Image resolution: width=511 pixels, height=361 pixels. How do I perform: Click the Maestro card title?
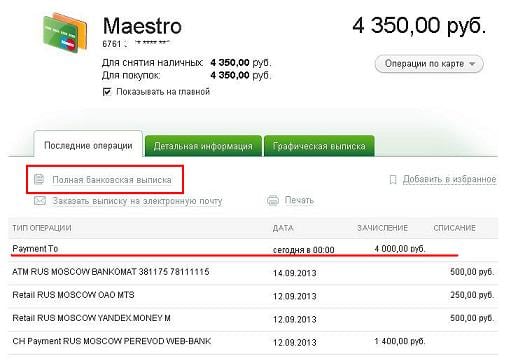142,26
